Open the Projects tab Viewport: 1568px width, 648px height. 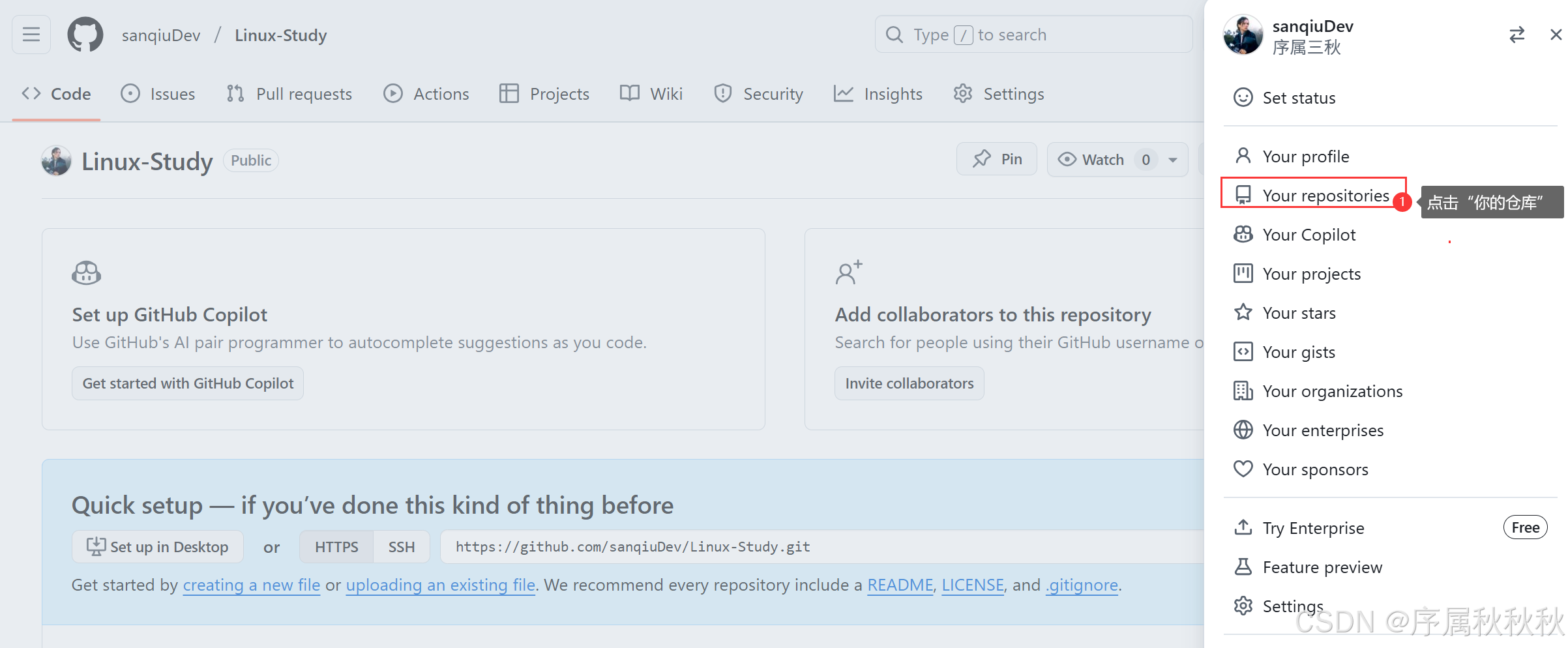tap(544, 94)
